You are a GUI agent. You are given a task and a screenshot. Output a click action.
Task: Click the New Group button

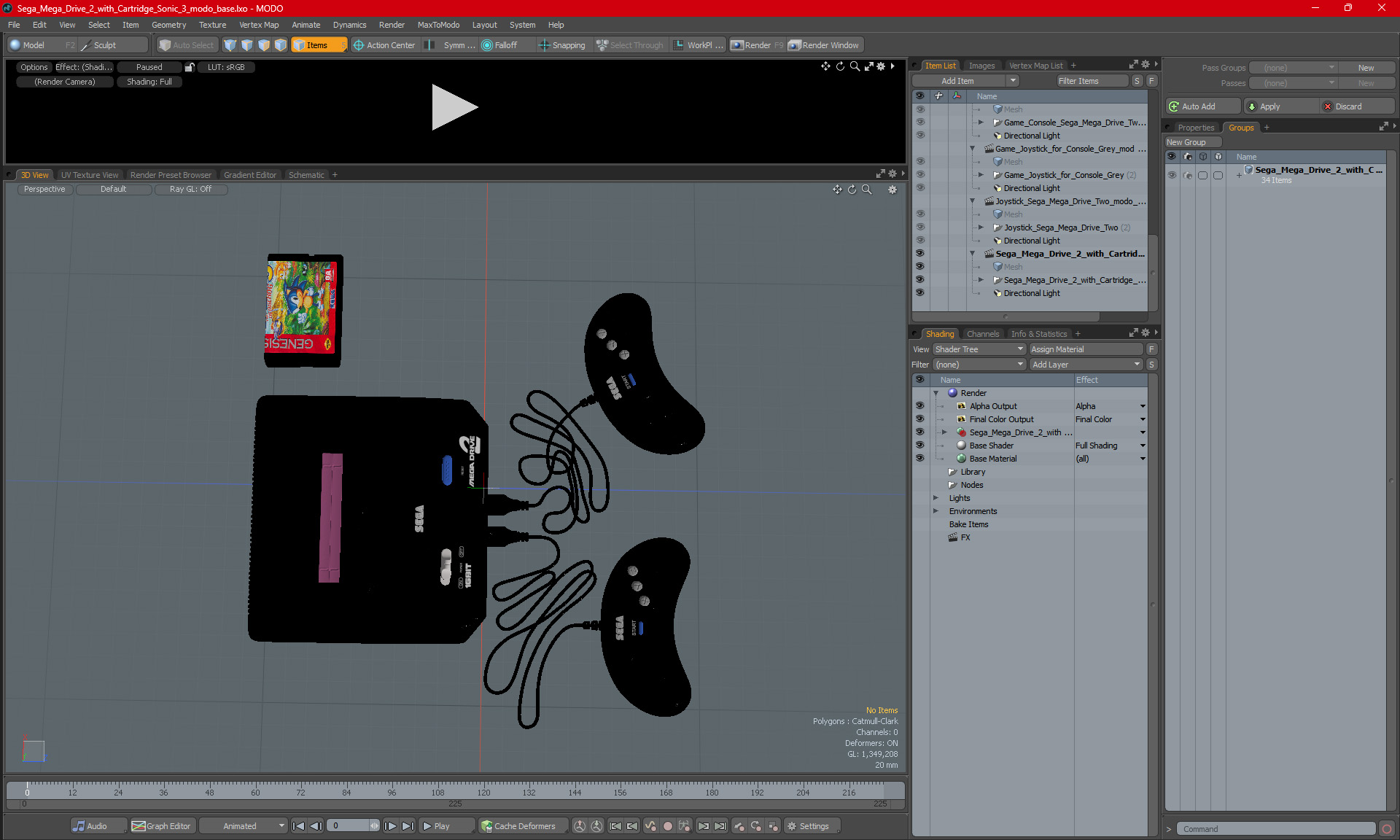(1191, 142)
